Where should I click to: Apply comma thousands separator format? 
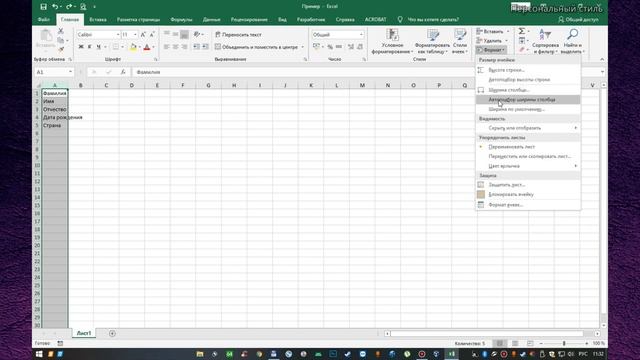[339, 47]
